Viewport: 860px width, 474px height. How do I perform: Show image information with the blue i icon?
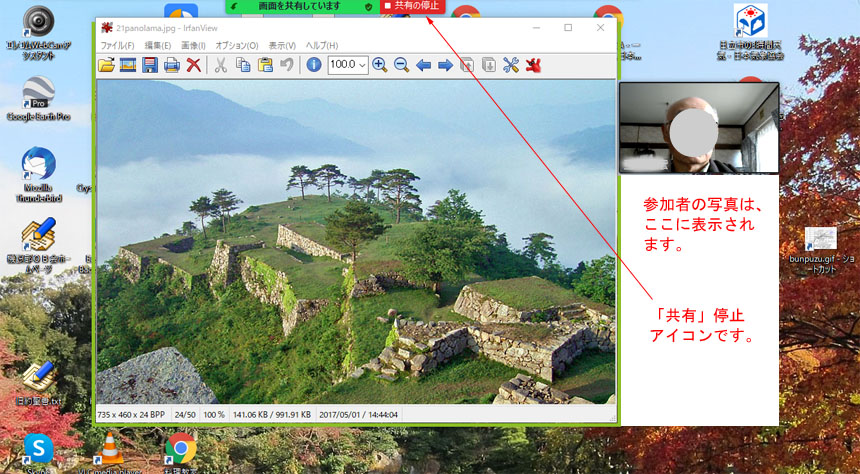point(314,65)
